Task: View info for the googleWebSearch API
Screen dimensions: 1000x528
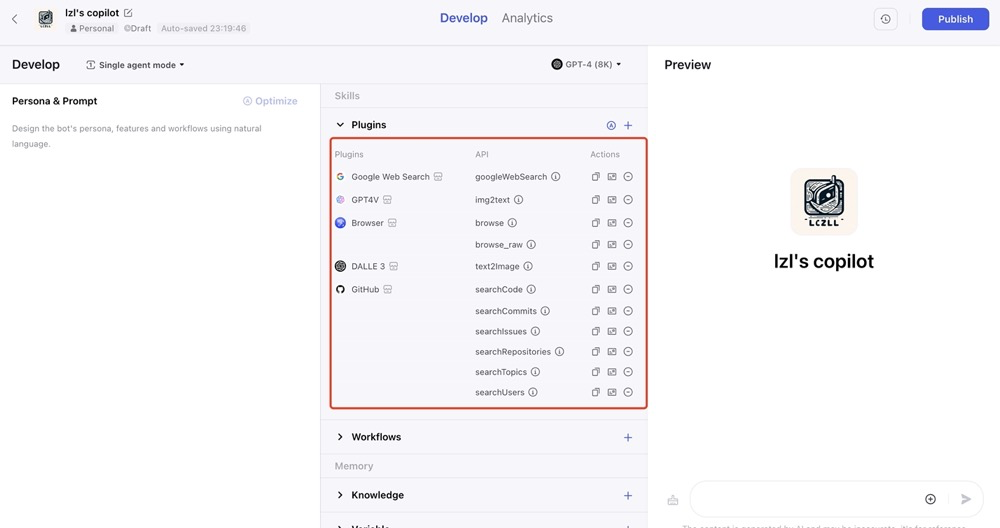Action: [555, 177]
